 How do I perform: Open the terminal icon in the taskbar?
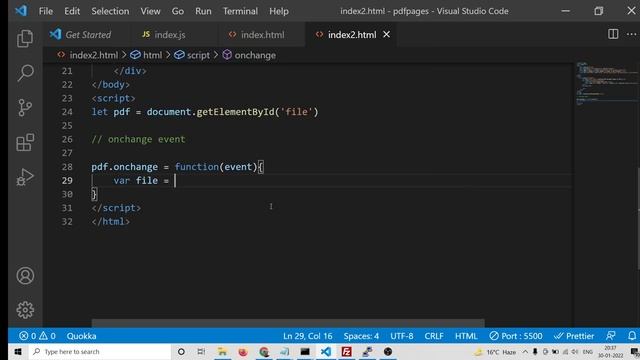click(x=305, y=351)
